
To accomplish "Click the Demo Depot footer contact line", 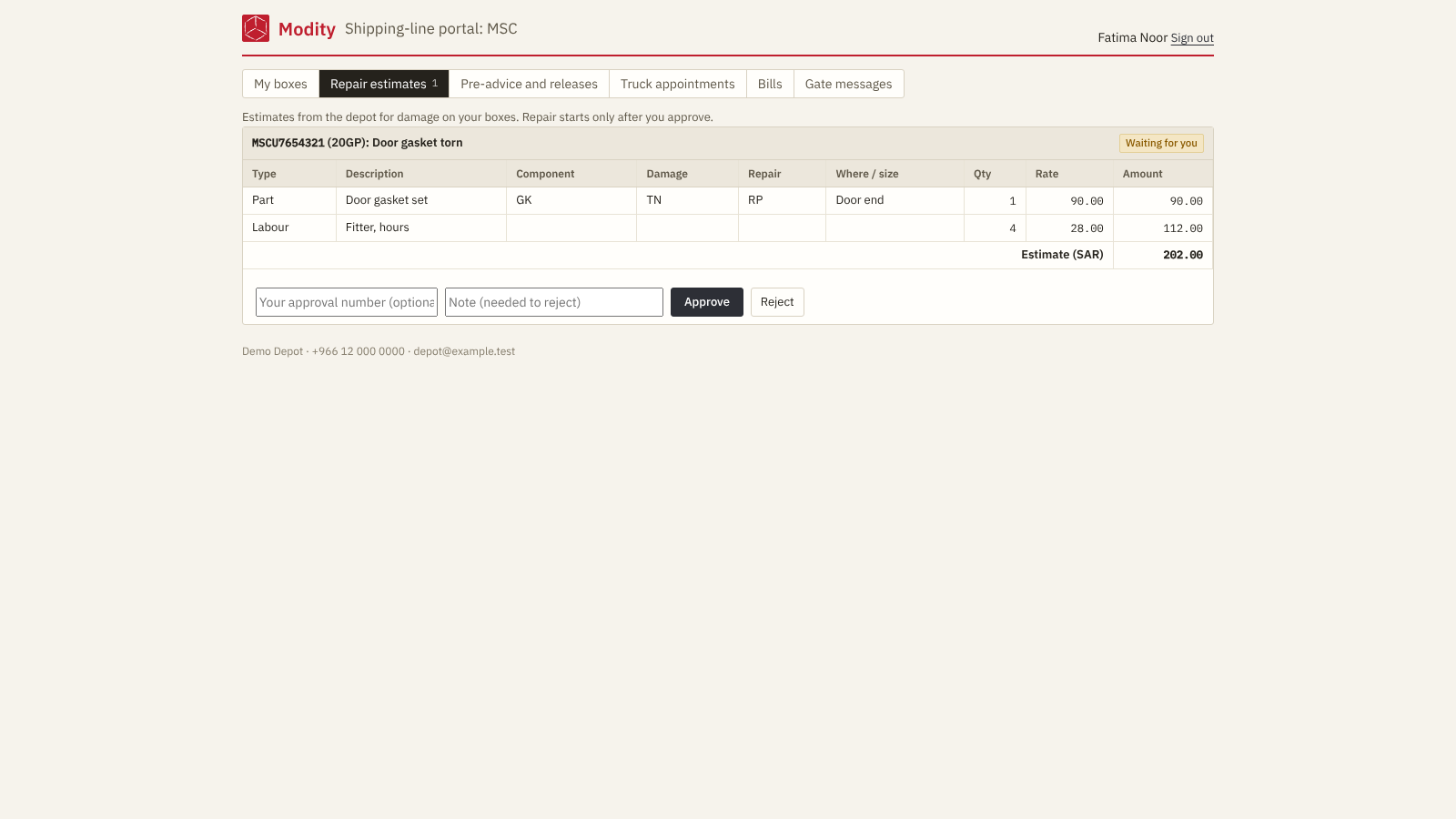I will tap(379, 351).
